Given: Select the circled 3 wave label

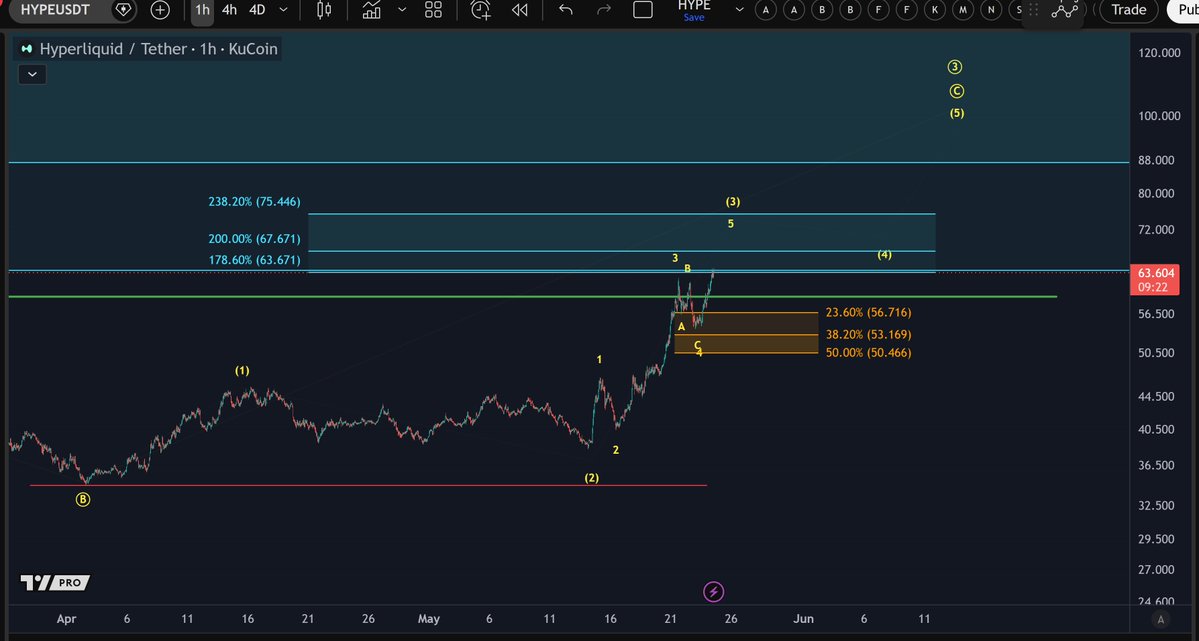Looking at the screenshot, I should tap(955, 67).
